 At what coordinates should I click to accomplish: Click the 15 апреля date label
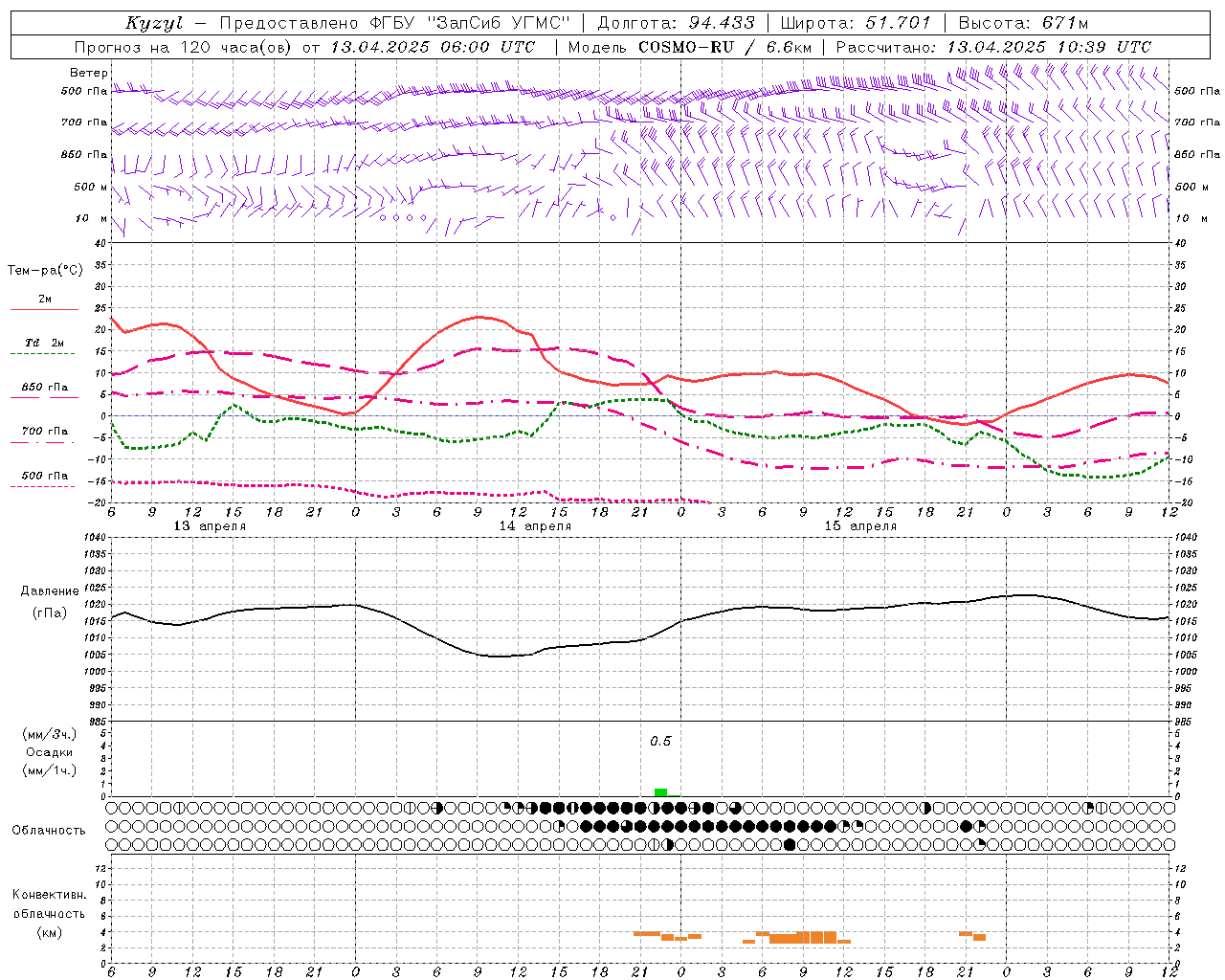point(860,526)
